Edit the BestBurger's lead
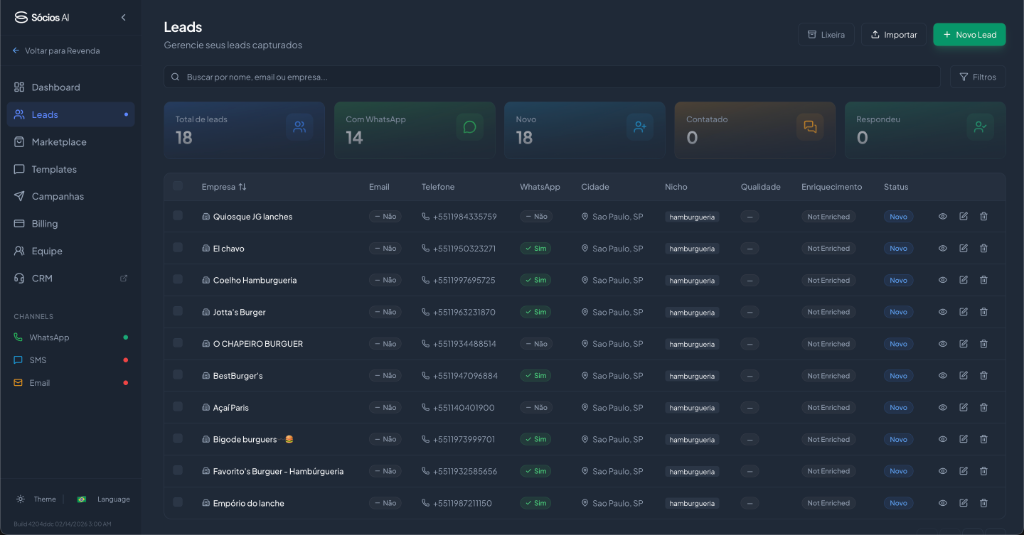 [x=963, y=376]
